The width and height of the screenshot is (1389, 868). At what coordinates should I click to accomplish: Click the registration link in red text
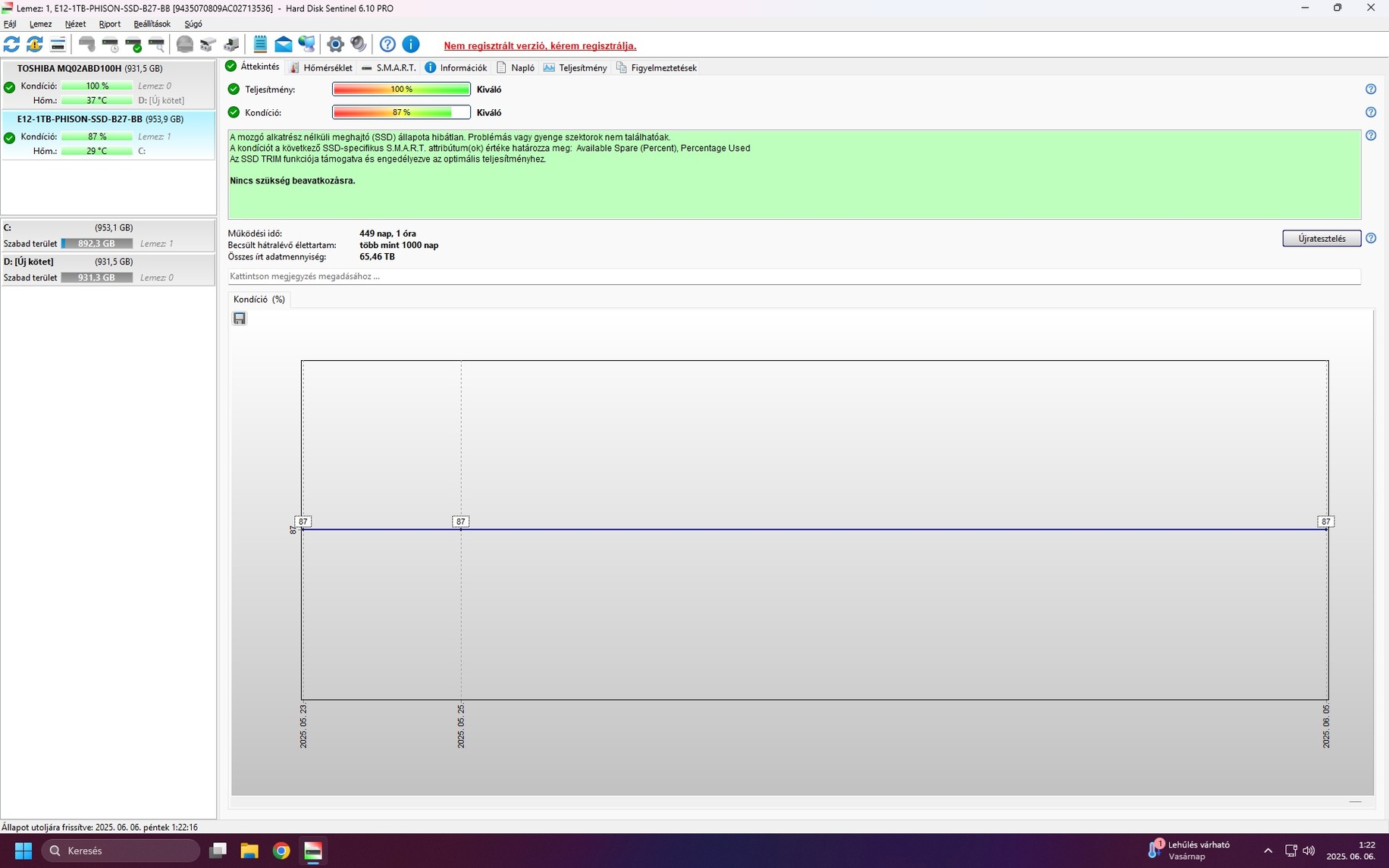click(x=540, y=45)
